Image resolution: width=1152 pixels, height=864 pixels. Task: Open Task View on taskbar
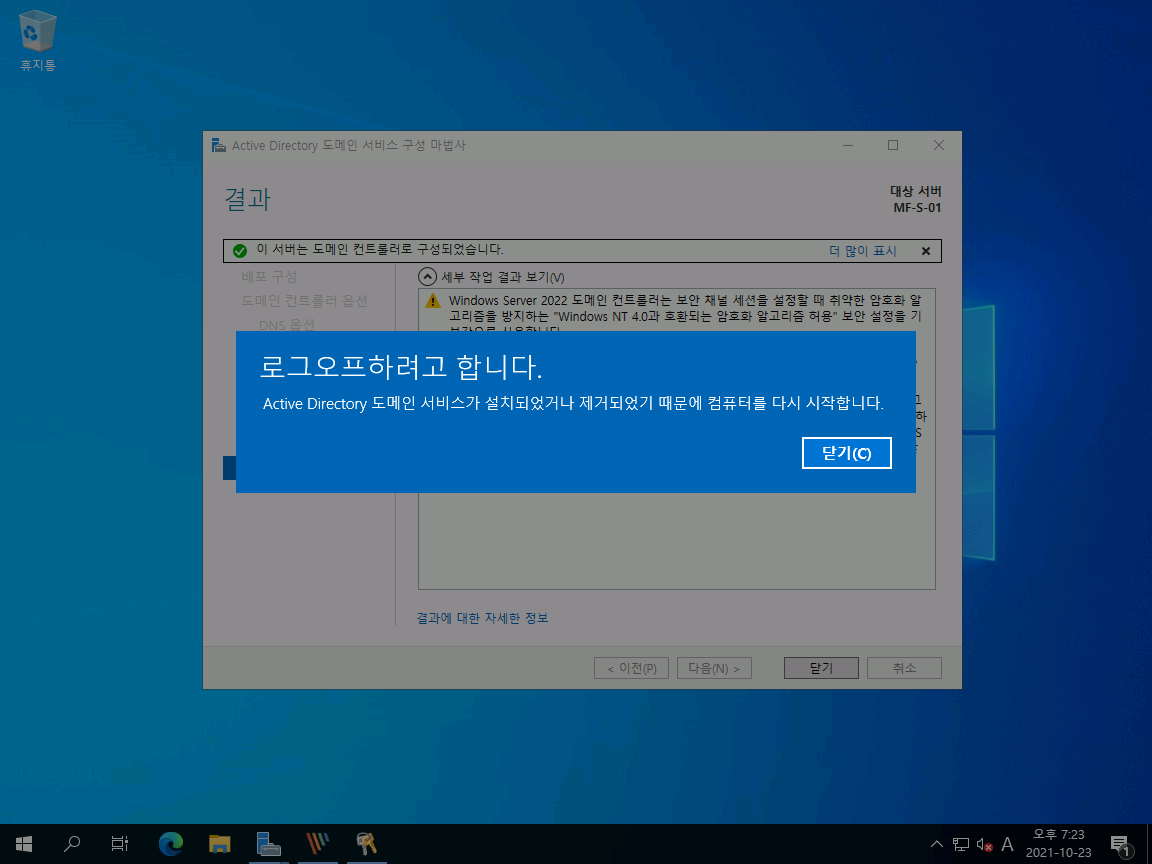click(x=120, y=844)
